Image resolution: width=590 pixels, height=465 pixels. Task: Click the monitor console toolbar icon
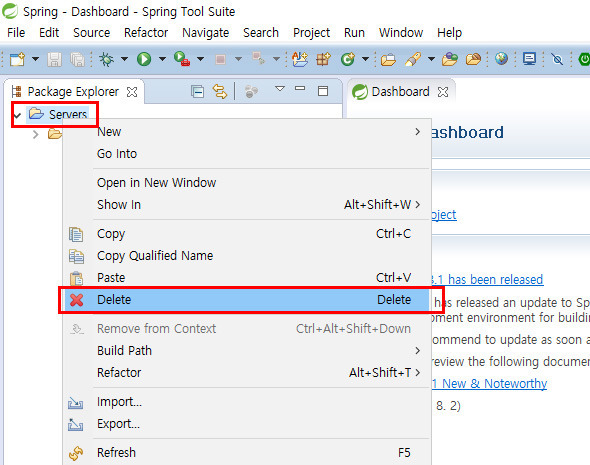(x=529, y=59)
